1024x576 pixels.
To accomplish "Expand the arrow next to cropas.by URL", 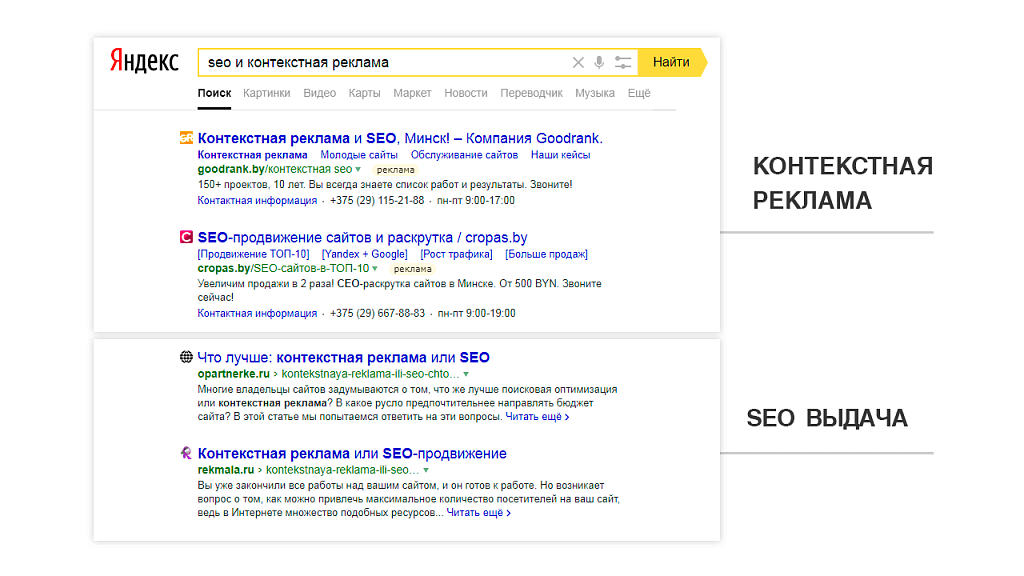I will point(375,268).
